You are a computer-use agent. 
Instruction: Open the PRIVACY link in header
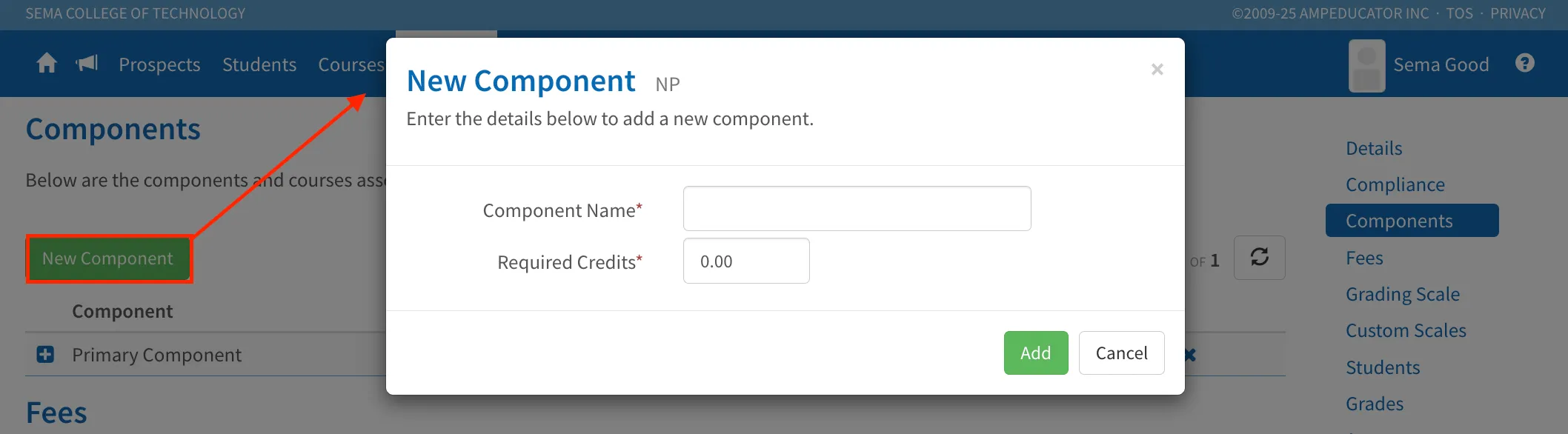tap(1518, 13)
